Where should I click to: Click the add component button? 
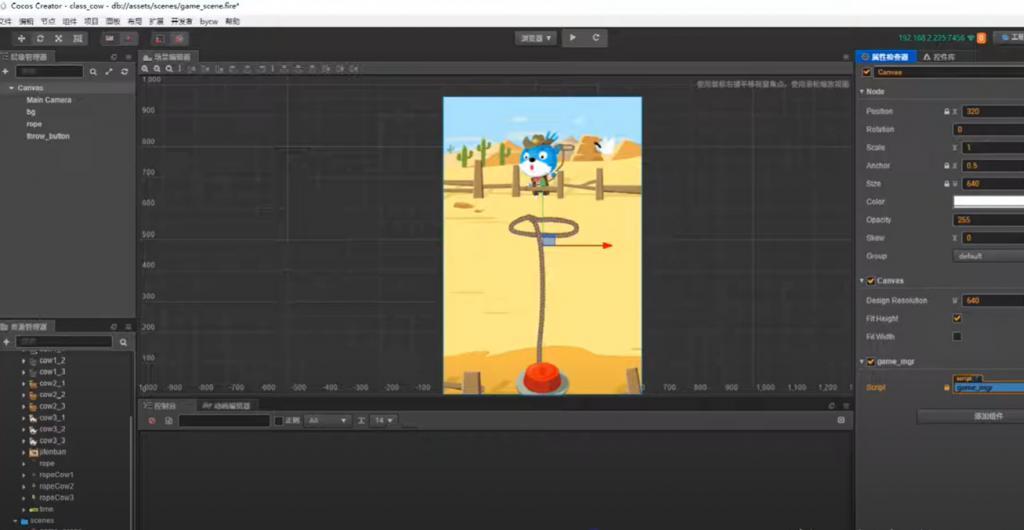coord(970,416)
